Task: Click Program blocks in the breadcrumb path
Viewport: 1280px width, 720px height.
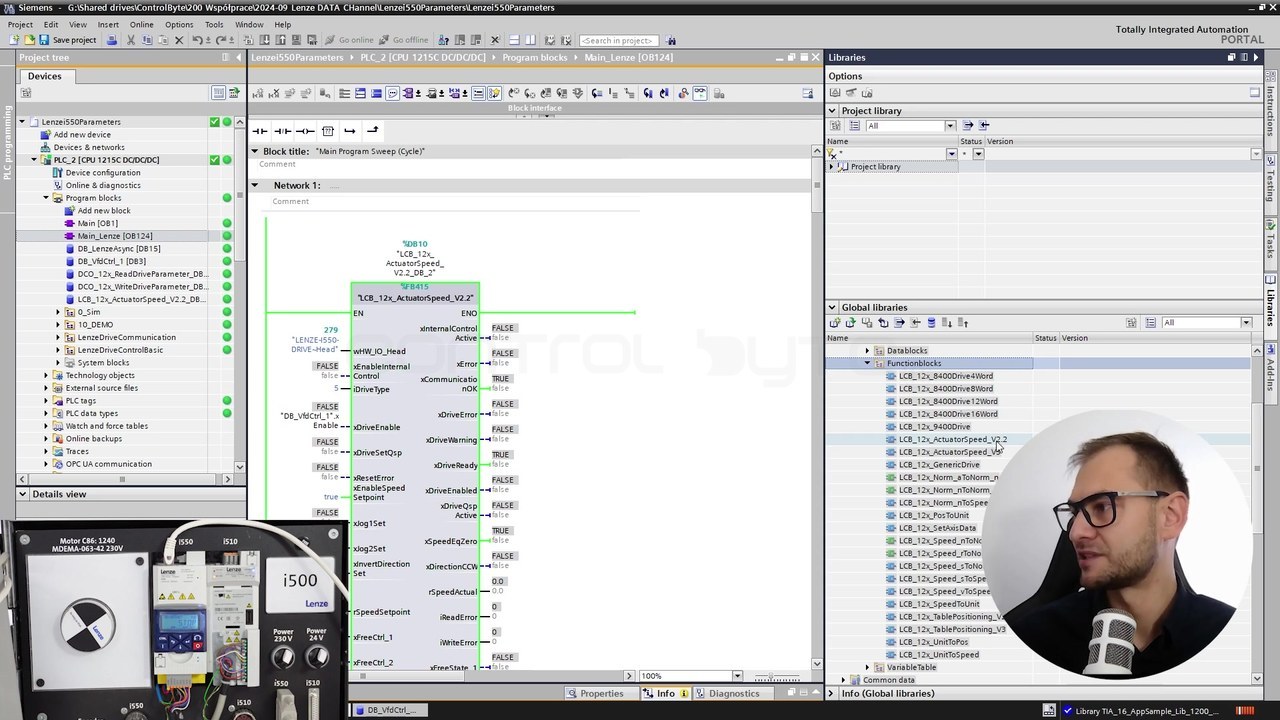Action: coord(535,57)
